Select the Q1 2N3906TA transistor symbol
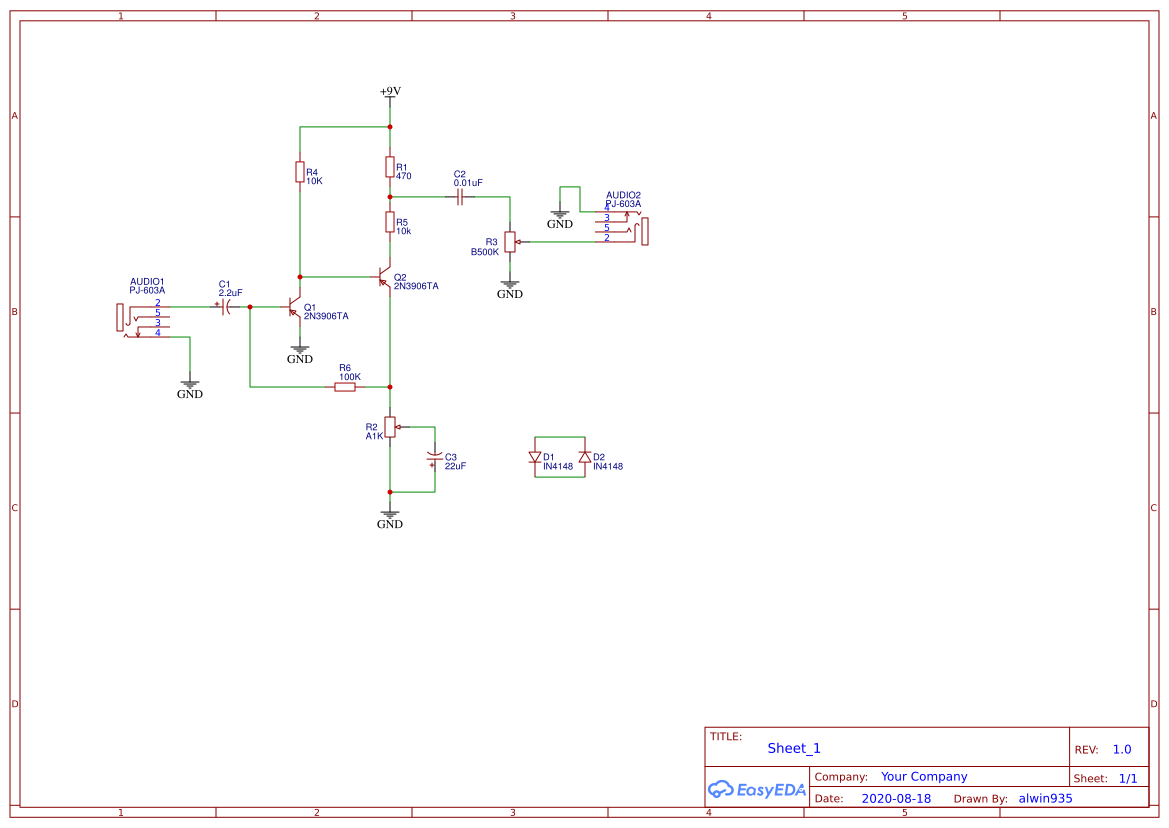Viewport: 1169px width, 828px height. click(x=295, y=307)
